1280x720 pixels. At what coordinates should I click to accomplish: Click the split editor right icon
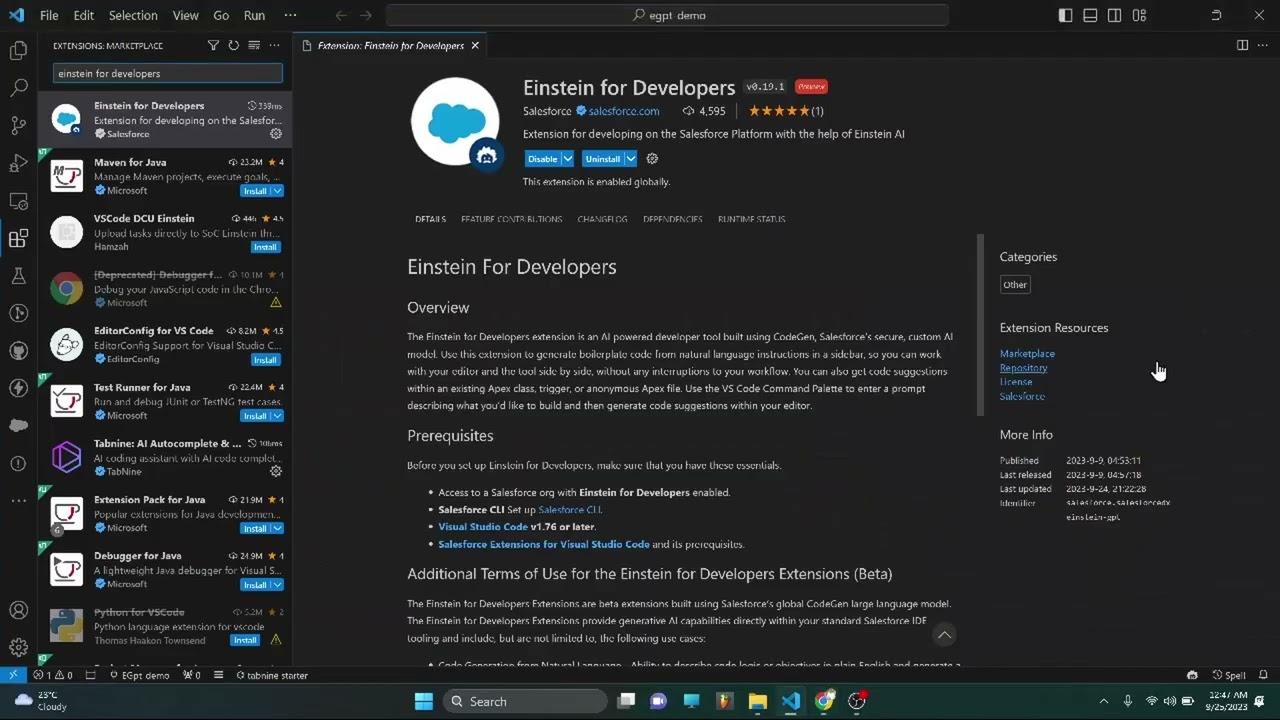point(1242,45)
